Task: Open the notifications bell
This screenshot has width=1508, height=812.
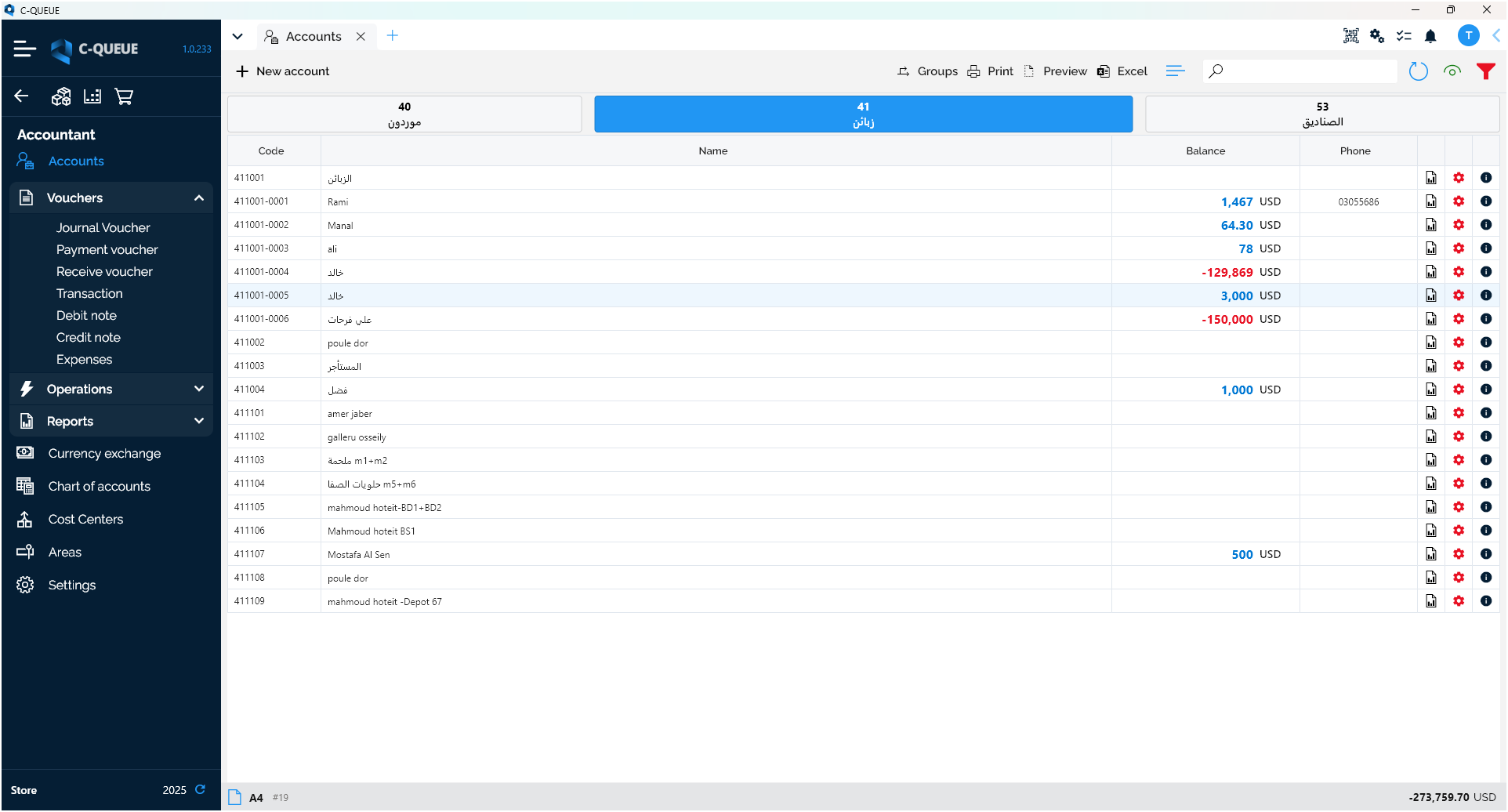Action: click(x=1430, y=36)
